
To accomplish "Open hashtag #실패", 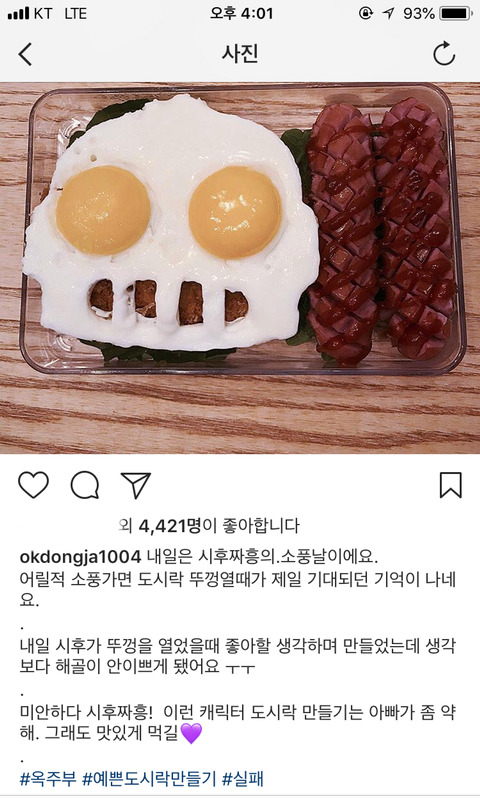I will pos(242,778).
